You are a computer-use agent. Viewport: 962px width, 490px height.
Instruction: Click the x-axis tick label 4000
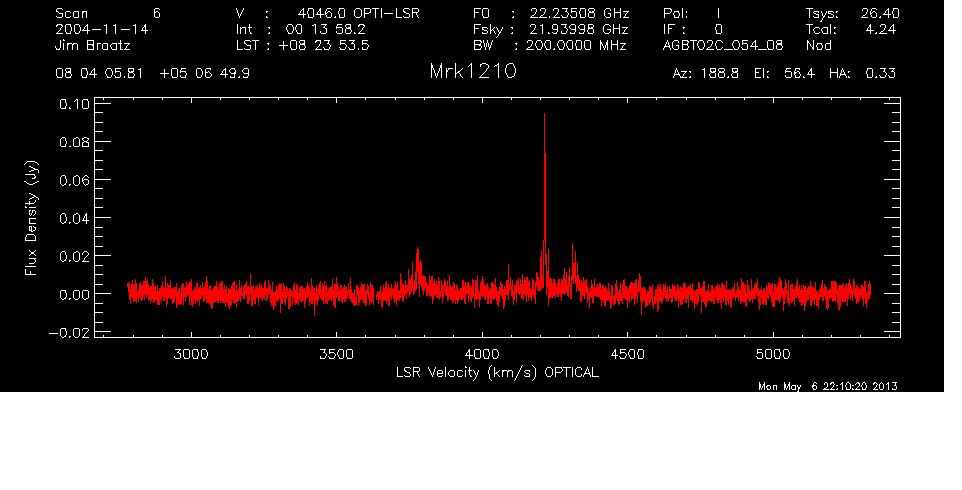pos(482,354)
